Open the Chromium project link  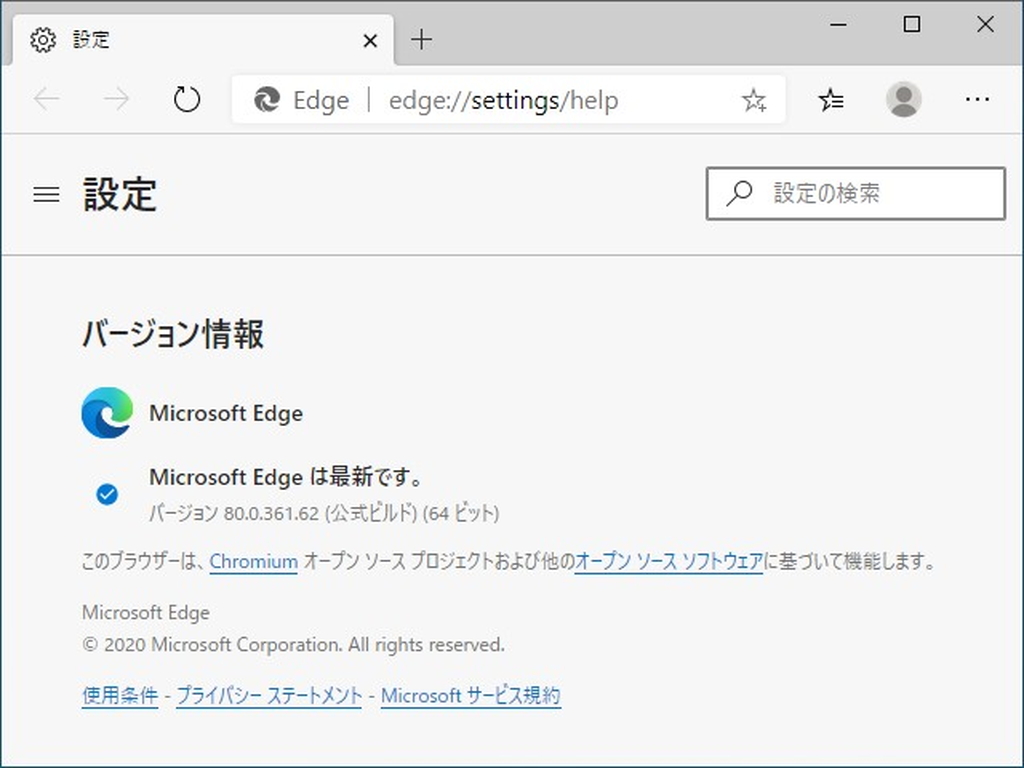253,562
